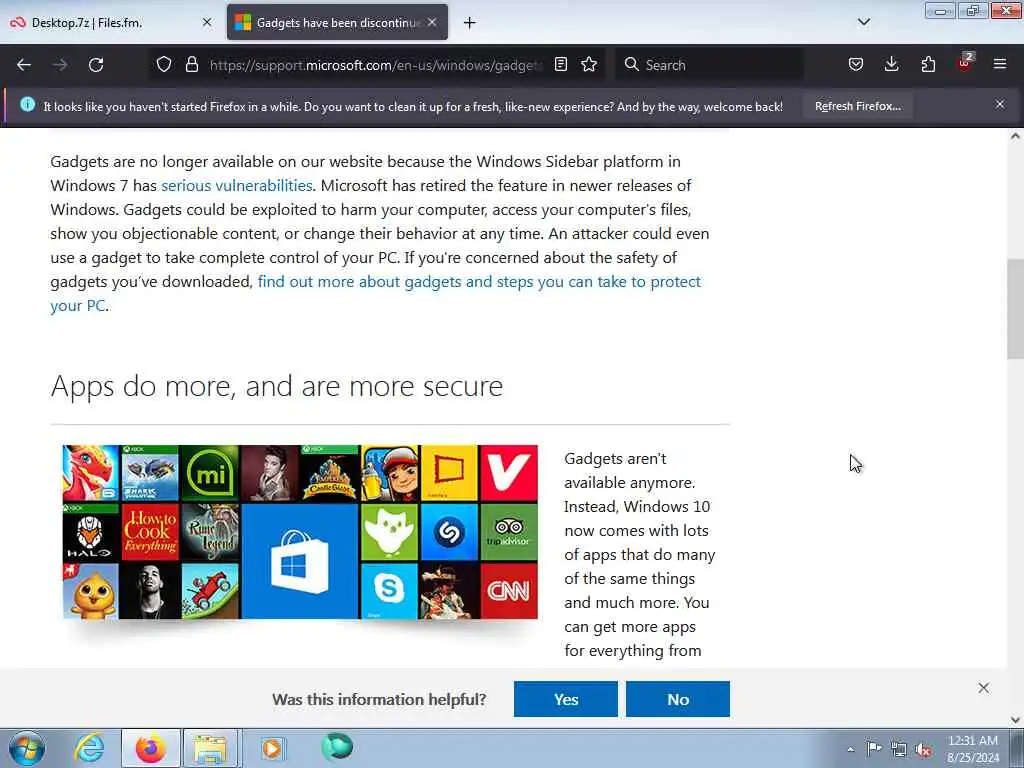Open network status tray icon
This screenshot has height=768, width=1024.
(899, 750)
